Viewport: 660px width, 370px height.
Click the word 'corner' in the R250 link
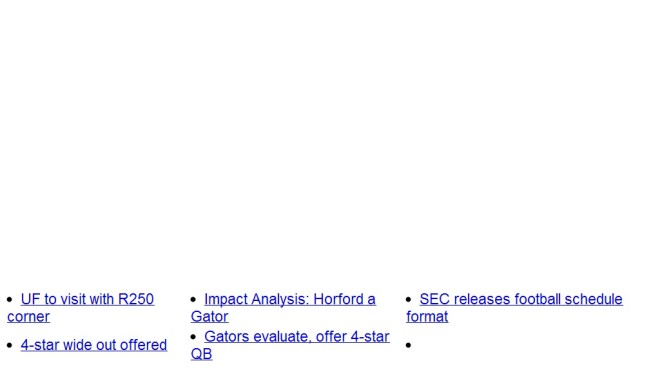28,317
